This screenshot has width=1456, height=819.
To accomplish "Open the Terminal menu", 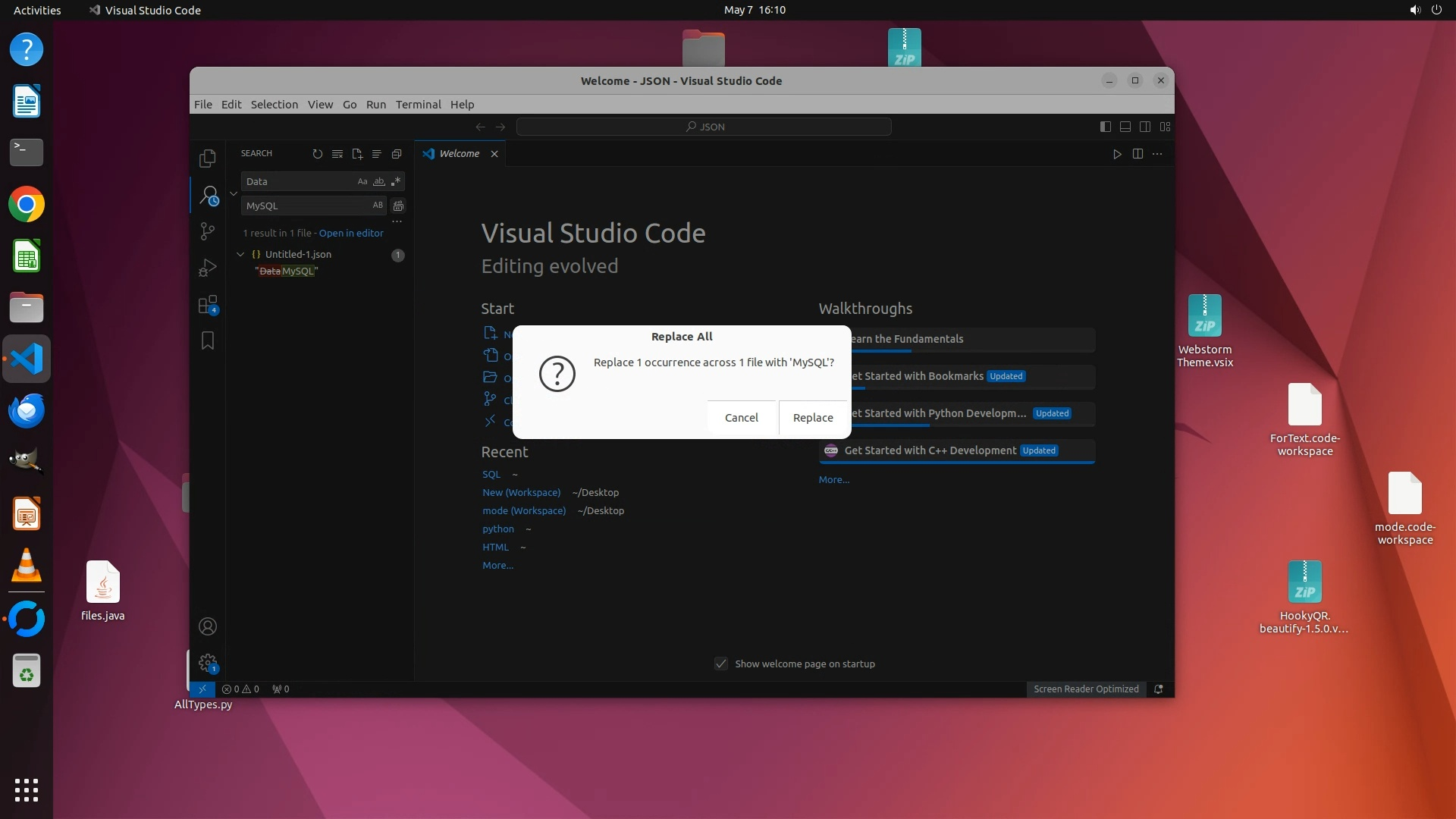I will (x=418, y=105).
